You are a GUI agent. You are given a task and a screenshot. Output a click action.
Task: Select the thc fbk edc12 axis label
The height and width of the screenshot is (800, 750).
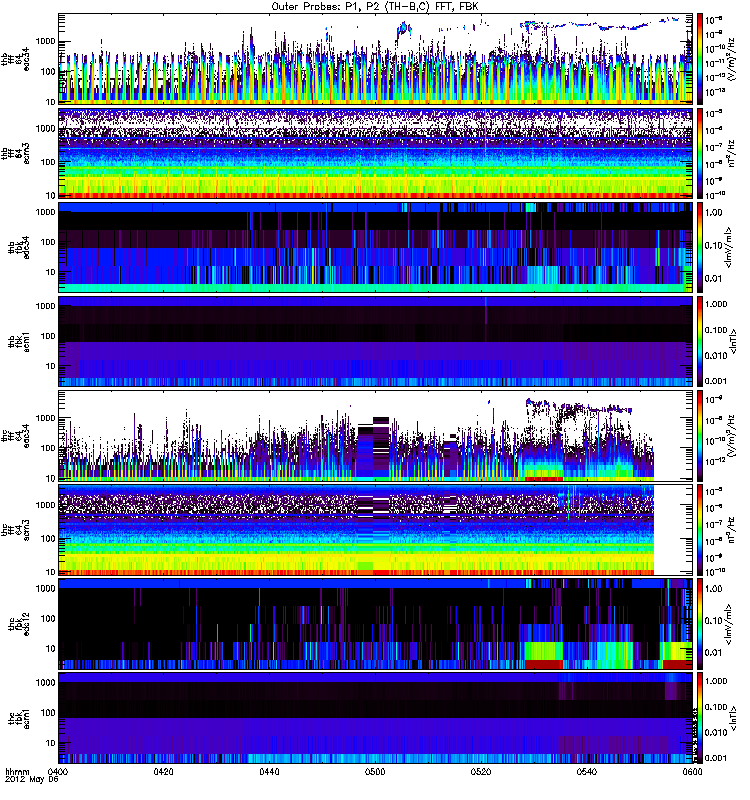[19, 624]
